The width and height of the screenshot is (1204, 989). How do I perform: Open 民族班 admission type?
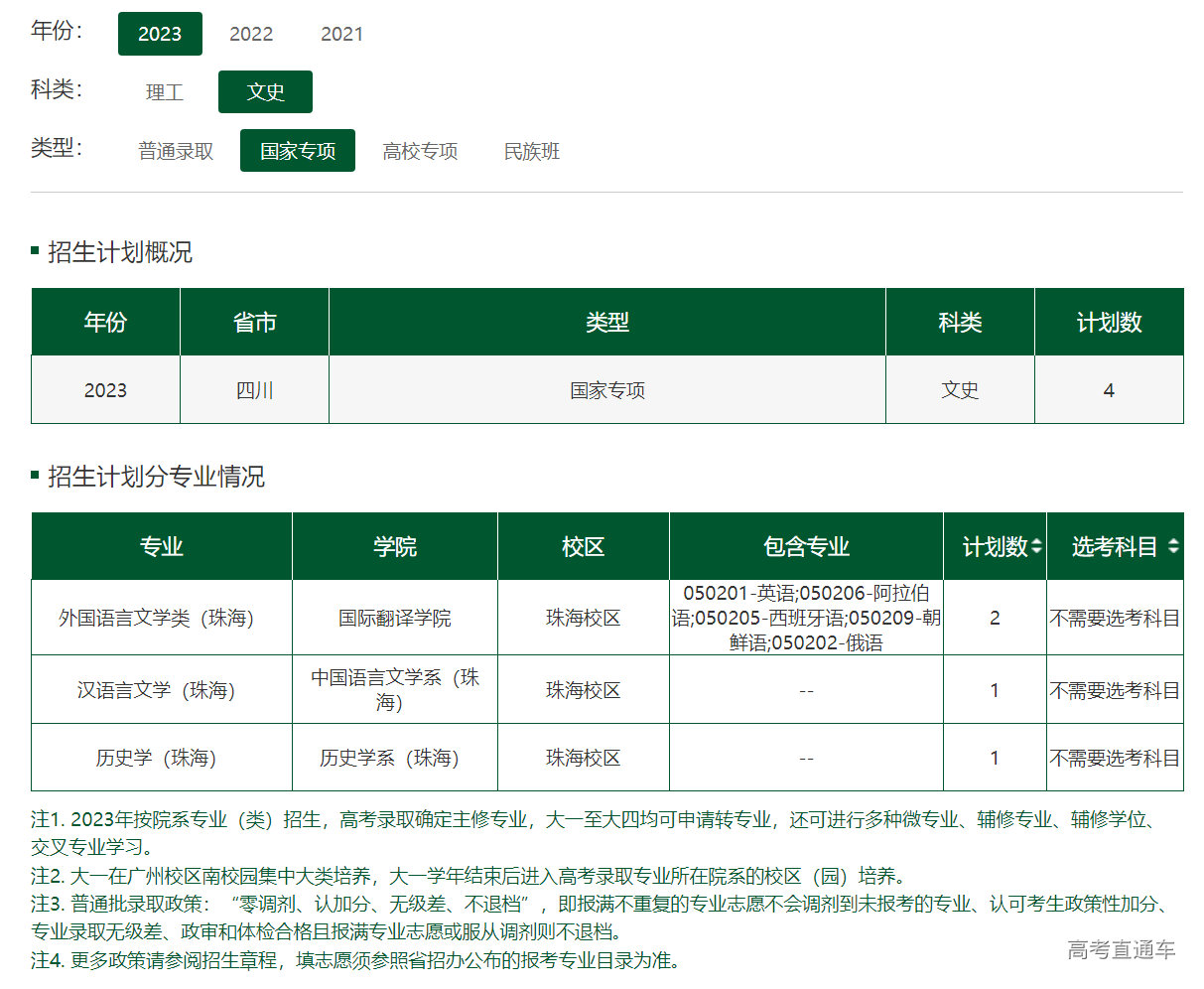[x=532, y=151]
